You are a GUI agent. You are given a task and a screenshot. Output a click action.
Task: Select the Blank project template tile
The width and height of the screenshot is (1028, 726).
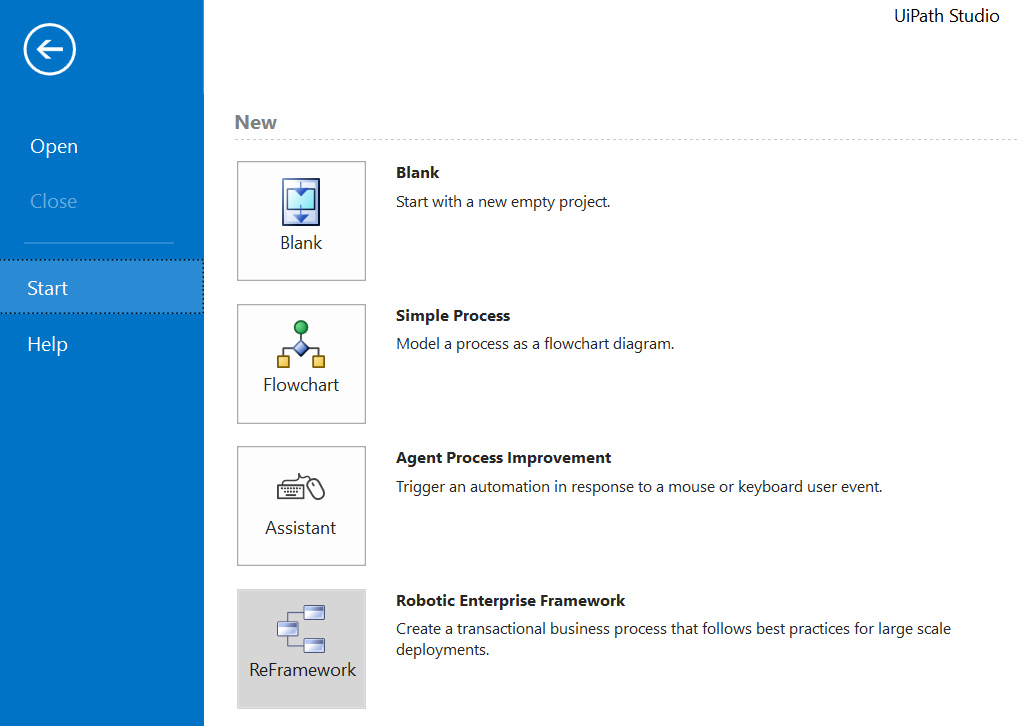(302, 221)
